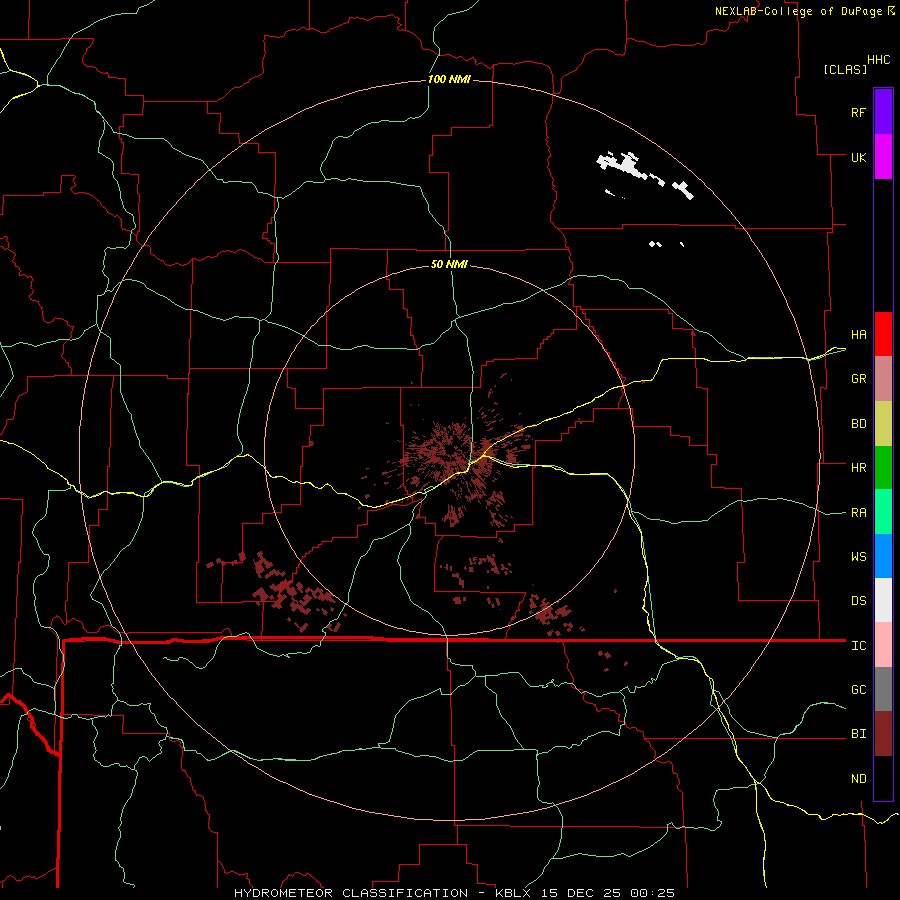900x900 pixels.
Task: Click the BI legend label
Action: [858, 734]
